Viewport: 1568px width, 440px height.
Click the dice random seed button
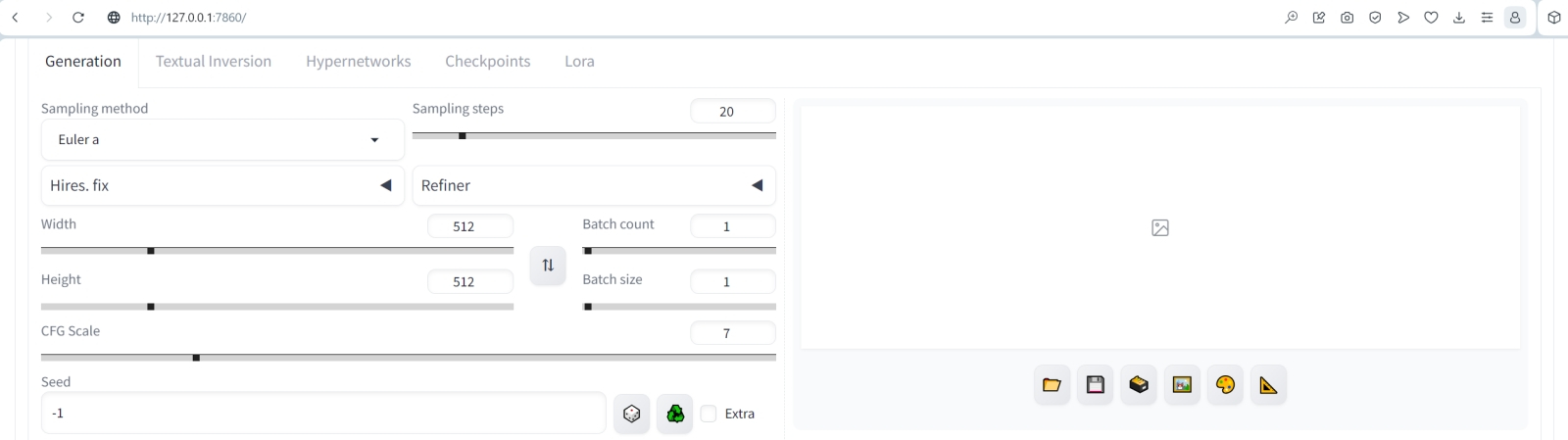[x=632, y=414]
